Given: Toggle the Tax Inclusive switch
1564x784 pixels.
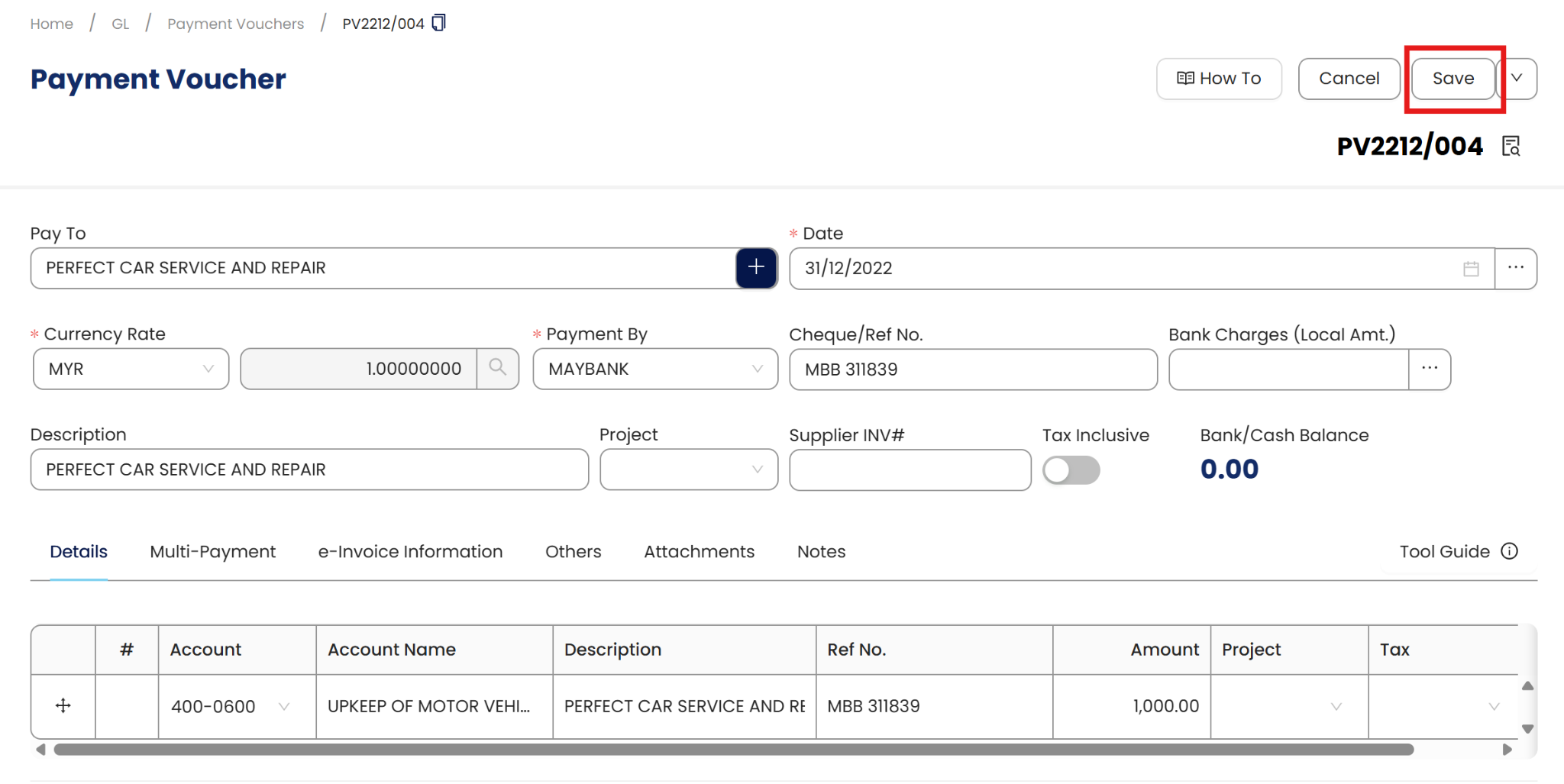Looking at the screenshot, I should coord(1071,470).
